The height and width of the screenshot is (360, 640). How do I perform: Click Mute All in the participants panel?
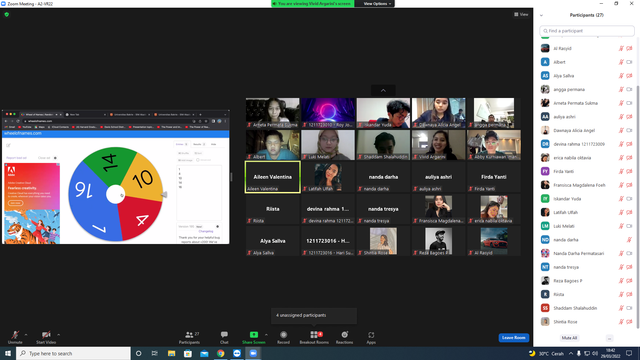[569, 338]
